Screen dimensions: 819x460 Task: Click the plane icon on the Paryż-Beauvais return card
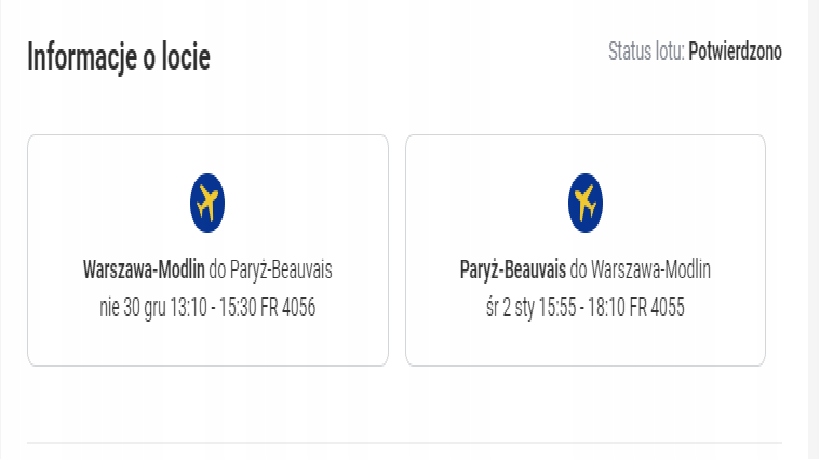coord(585,203)
